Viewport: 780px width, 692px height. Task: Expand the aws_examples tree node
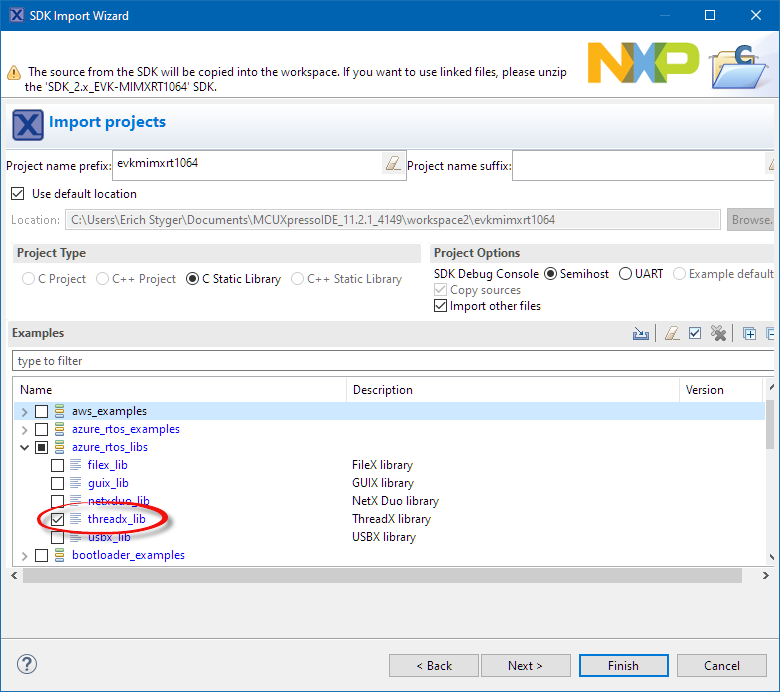(x=25, y=411)
